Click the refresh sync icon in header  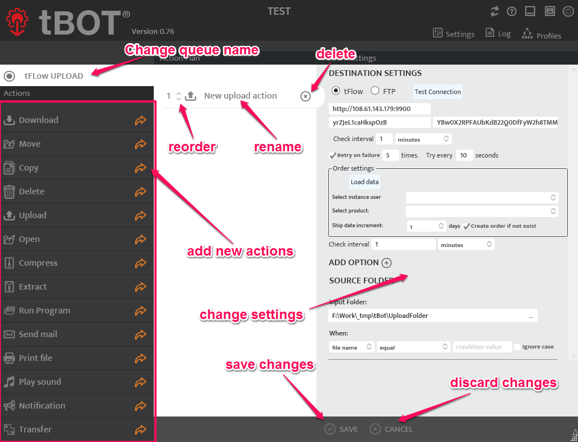tap(494, 11)
